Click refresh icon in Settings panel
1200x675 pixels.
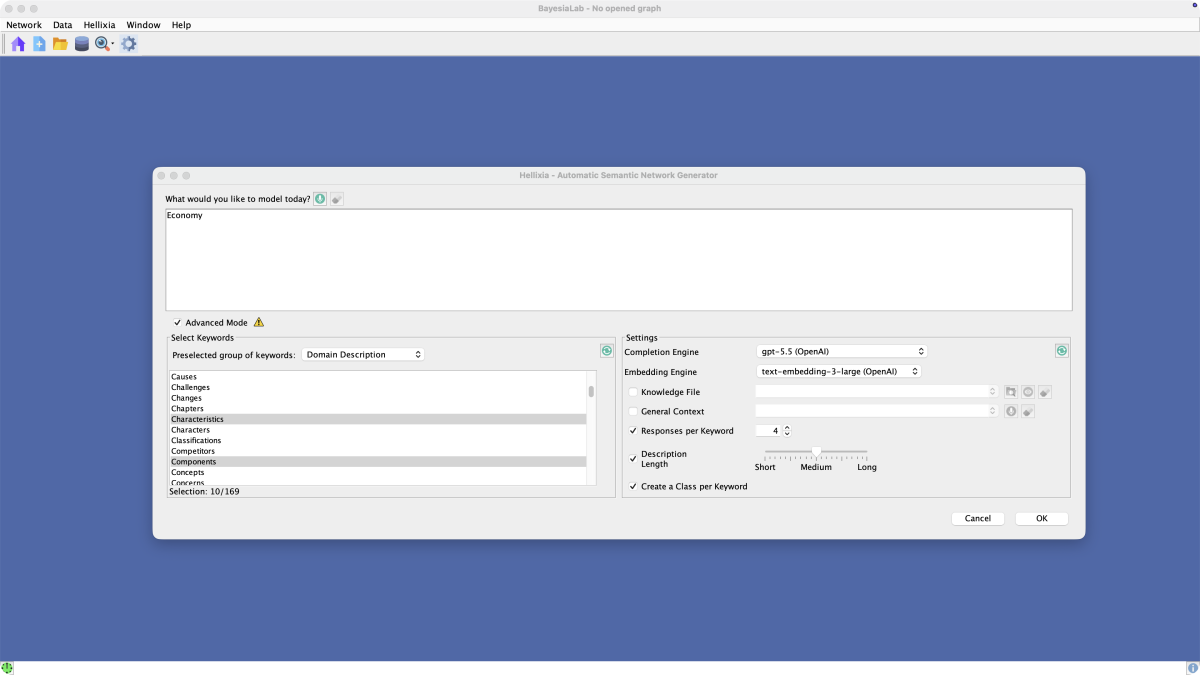1062,351
